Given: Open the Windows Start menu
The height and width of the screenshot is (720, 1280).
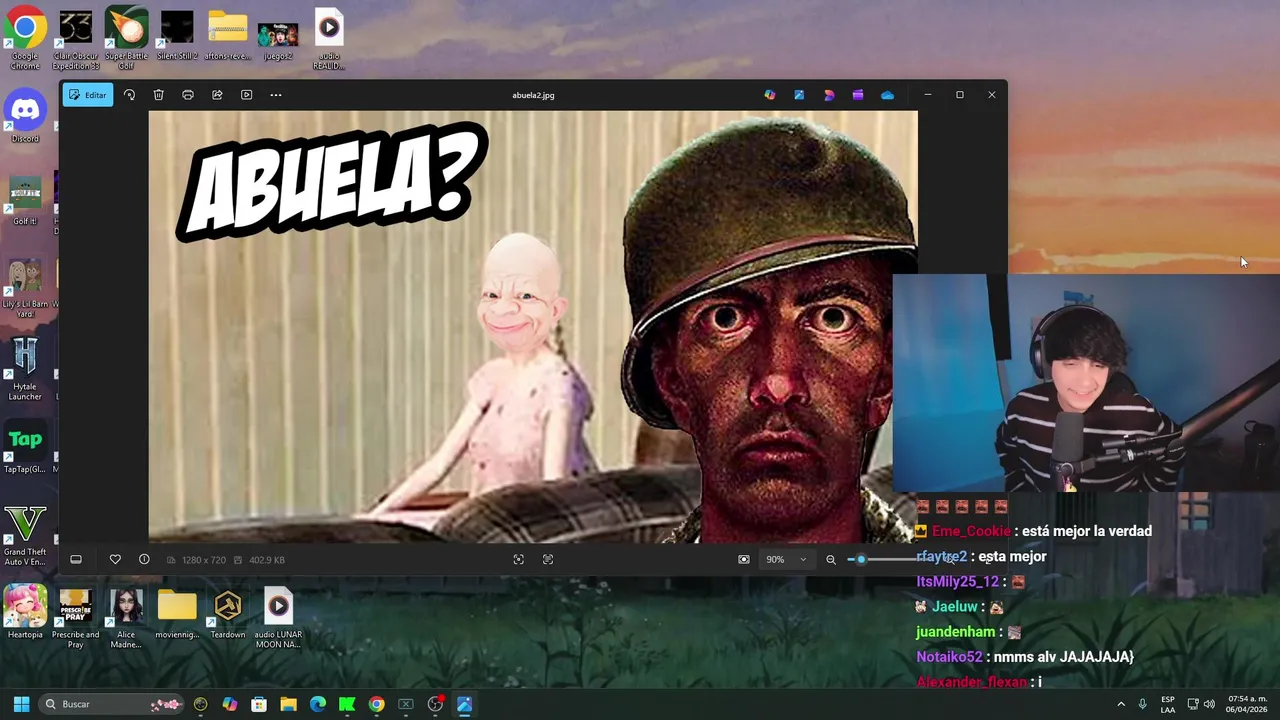Looking at the screenshot, I should pyautogui.click(x=21, y=704).
